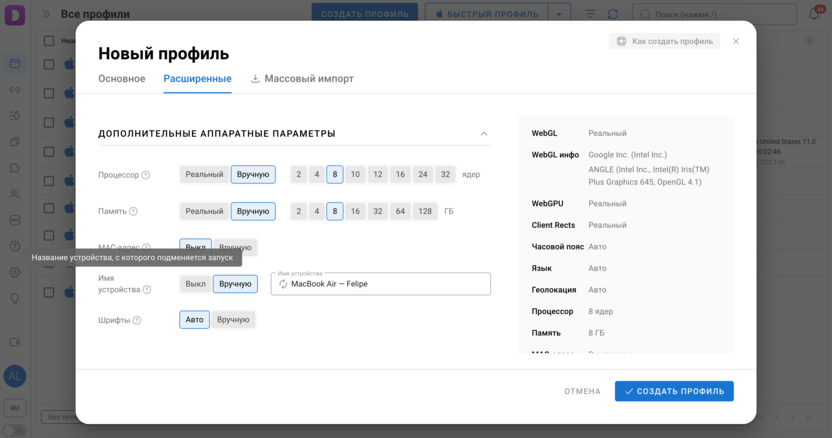Refresh the device name with the regenerate icon

pyautogui.click(x=283, y=284)
